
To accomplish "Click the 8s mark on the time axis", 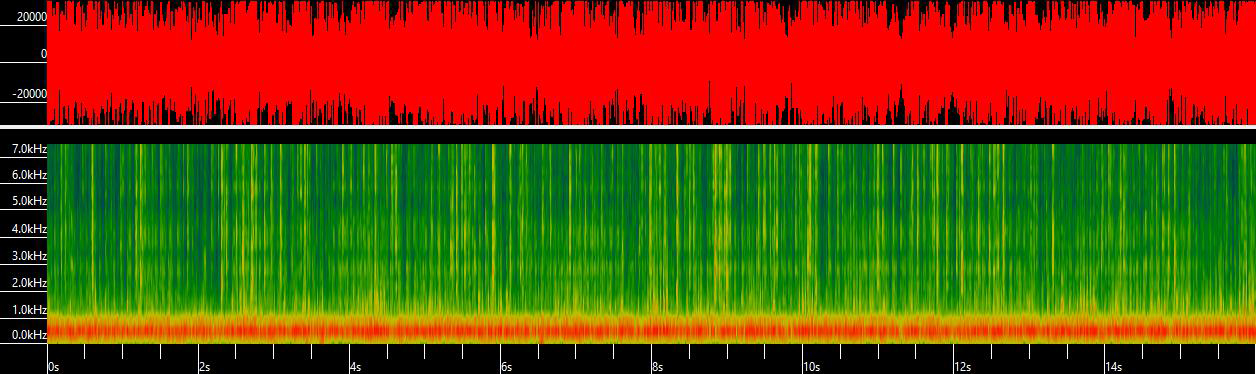I will pos(657,367).
